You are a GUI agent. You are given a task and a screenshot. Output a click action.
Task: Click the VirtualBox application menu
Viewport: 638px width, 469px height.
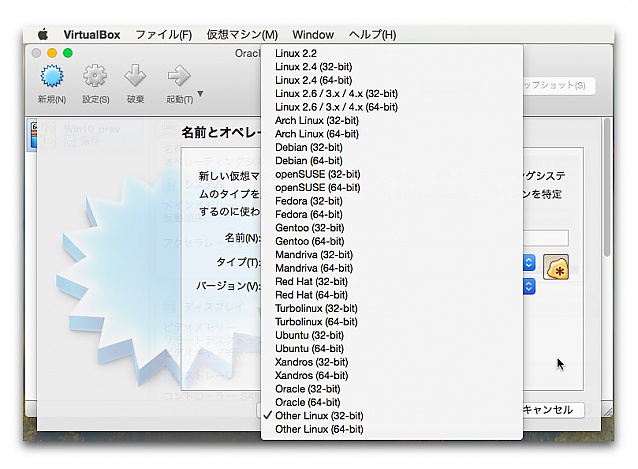92,34
